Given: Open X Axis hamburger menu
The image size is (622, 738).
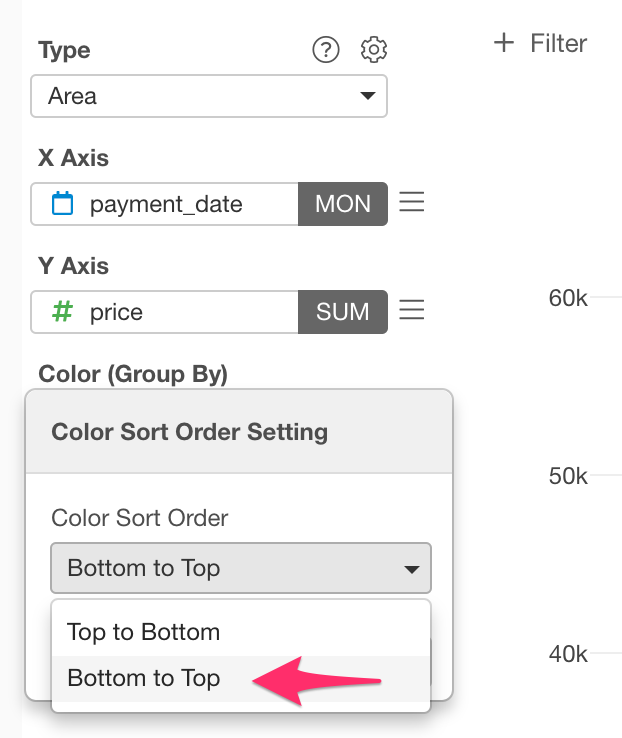Looking at the screenshot, I should click(412, 202).
